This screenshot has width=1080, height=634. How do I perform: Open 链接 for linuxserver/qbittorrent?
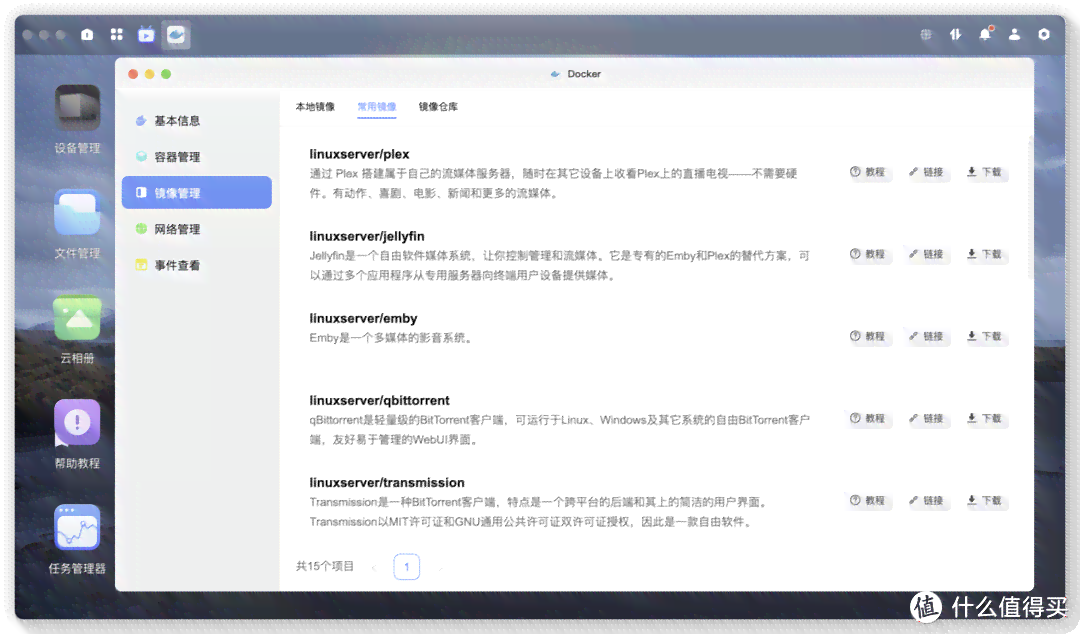pos(926,418)
